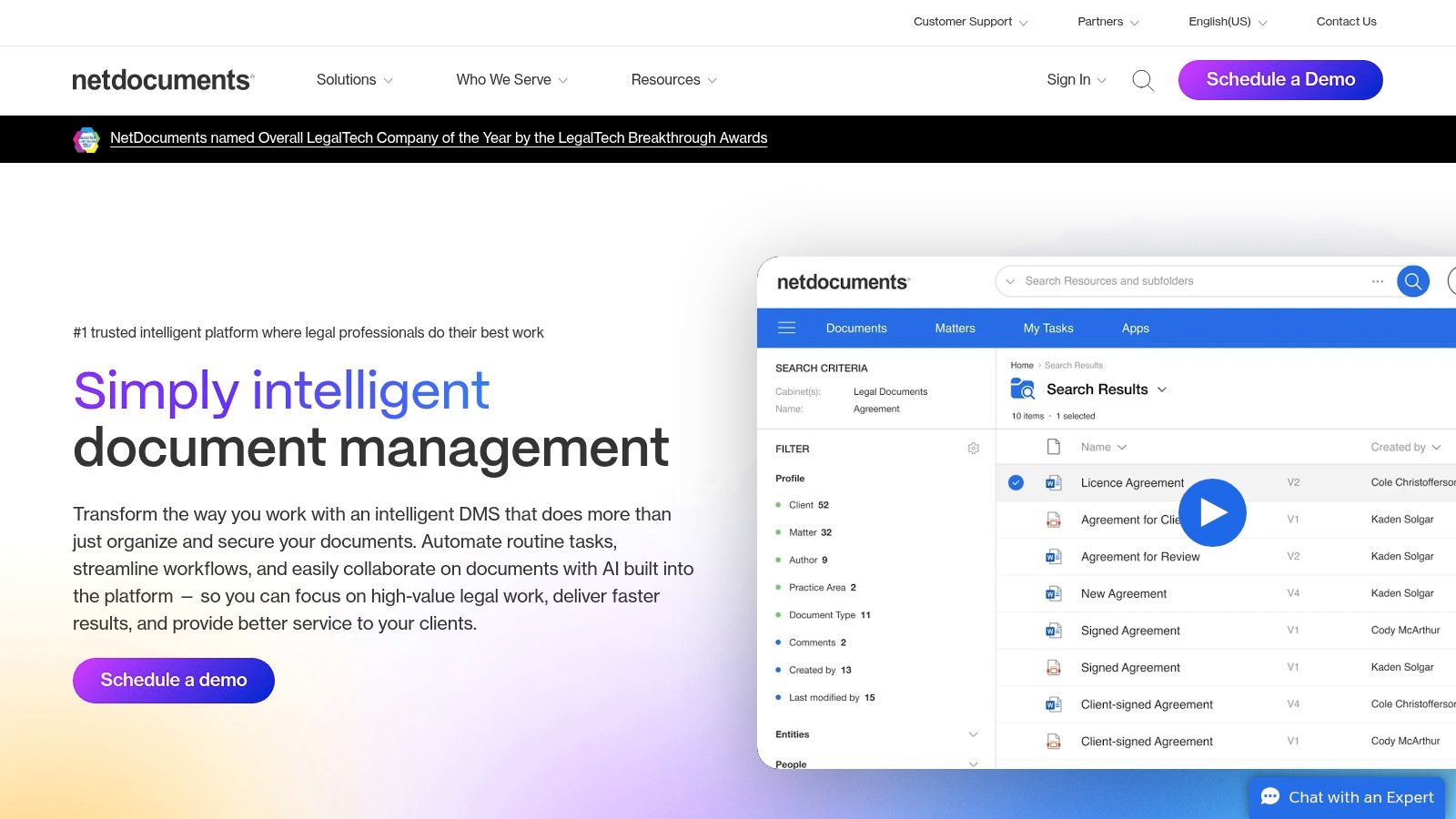Image resolution: width=1456 pixels, height=819 pixels.
Task: Click the site search magnifier next to Sign In
Action: 1143,80
